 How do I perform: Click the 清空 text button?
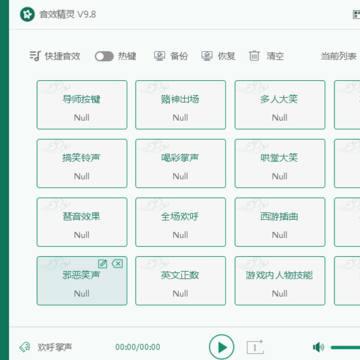(275, 56)
